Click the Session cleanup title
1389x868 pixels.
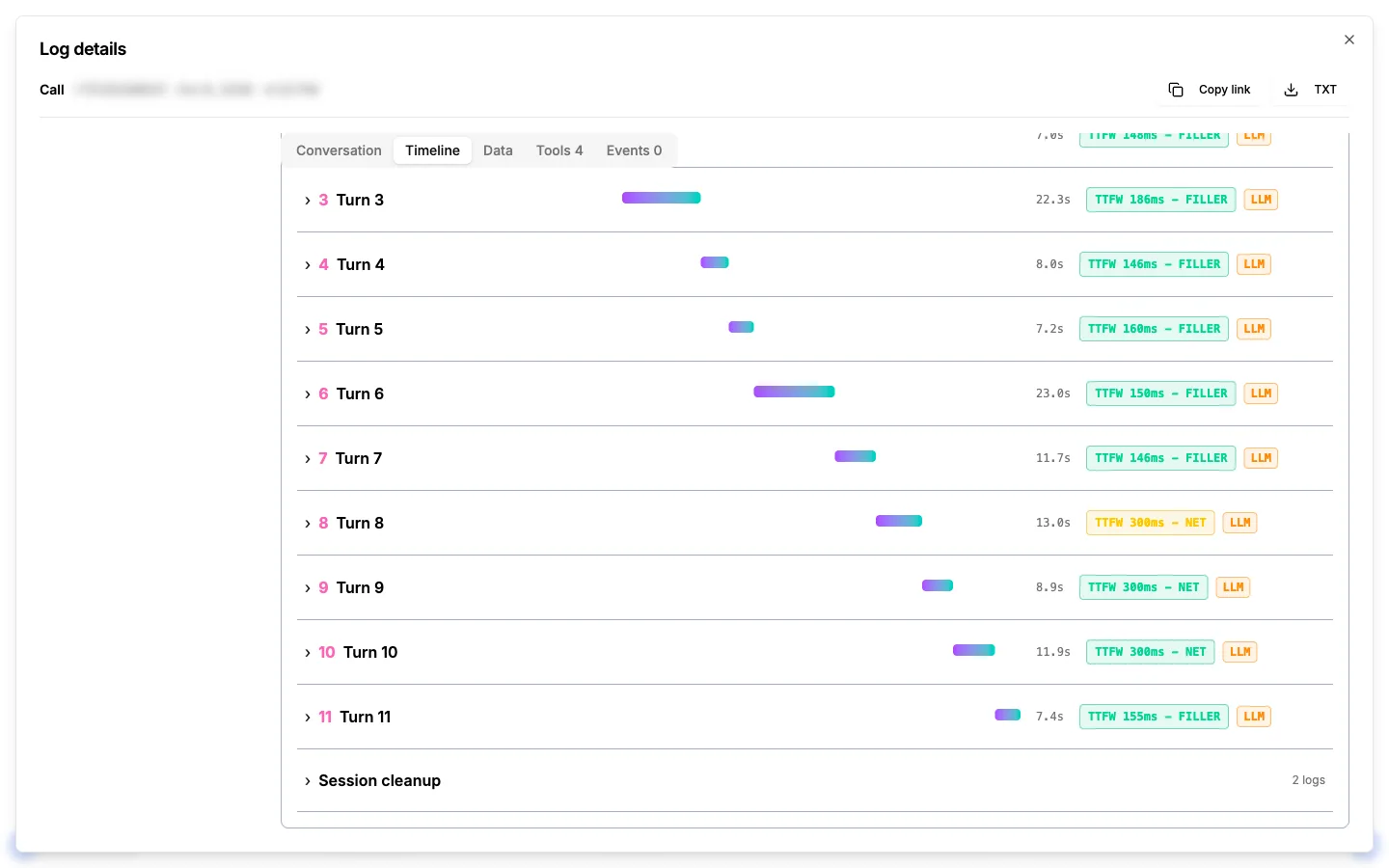[x=379, y=780]
